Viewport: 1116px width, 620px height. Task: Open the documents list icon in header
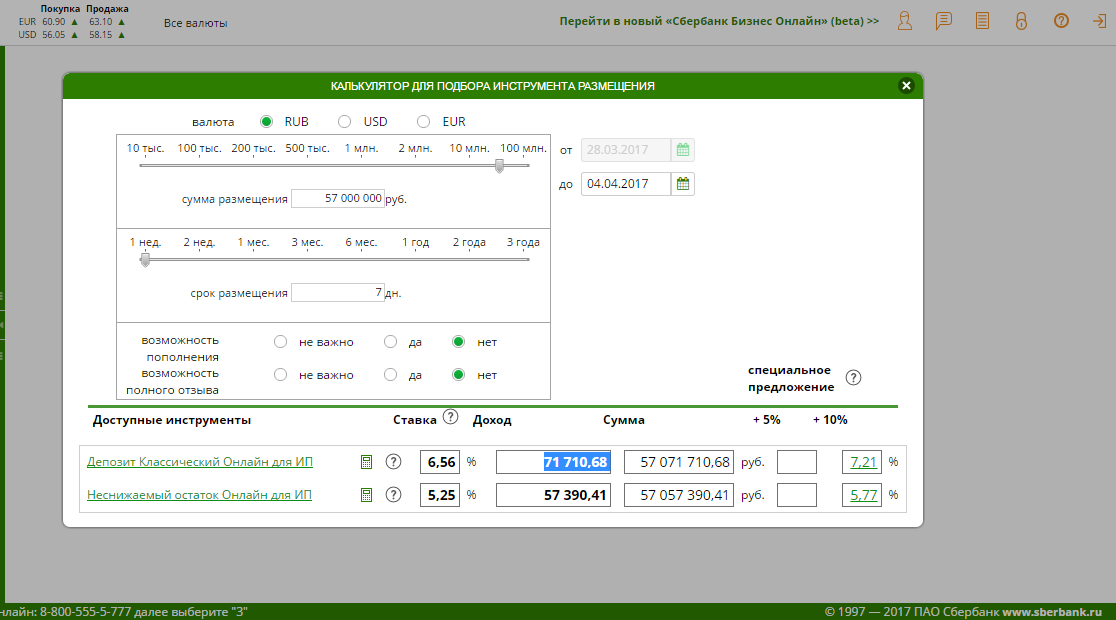tap(982, 21)
